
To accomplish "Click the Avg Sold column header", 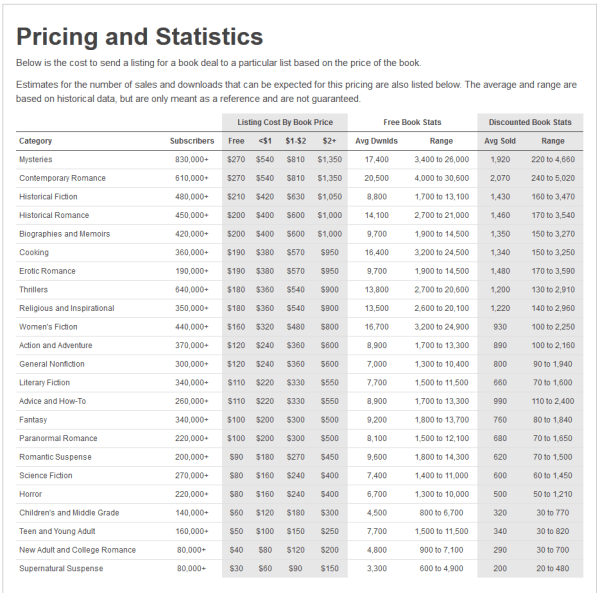I will pos(500,141).
